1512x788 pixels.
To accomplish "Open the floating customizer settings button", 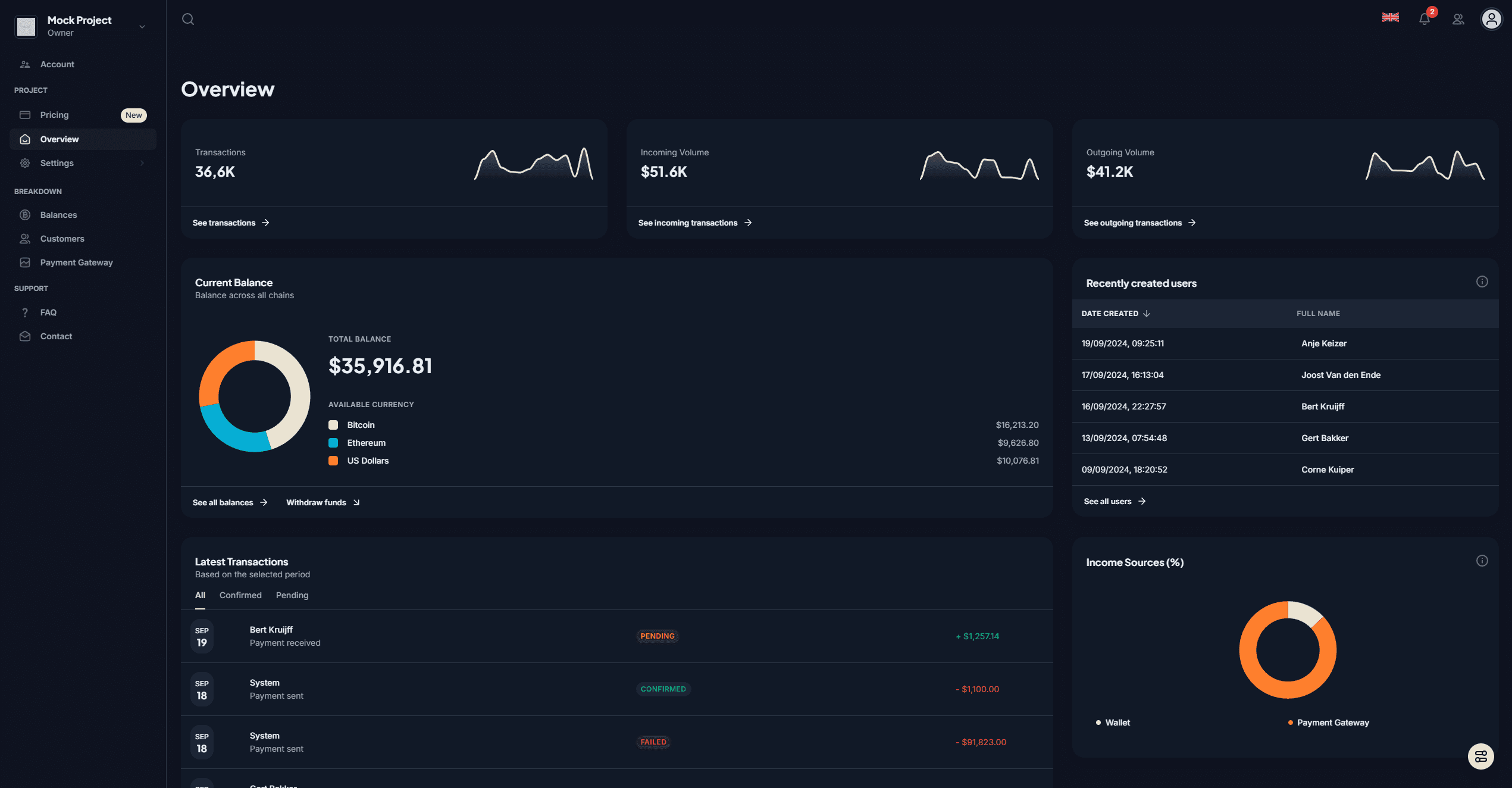I will pos(1480,756).
